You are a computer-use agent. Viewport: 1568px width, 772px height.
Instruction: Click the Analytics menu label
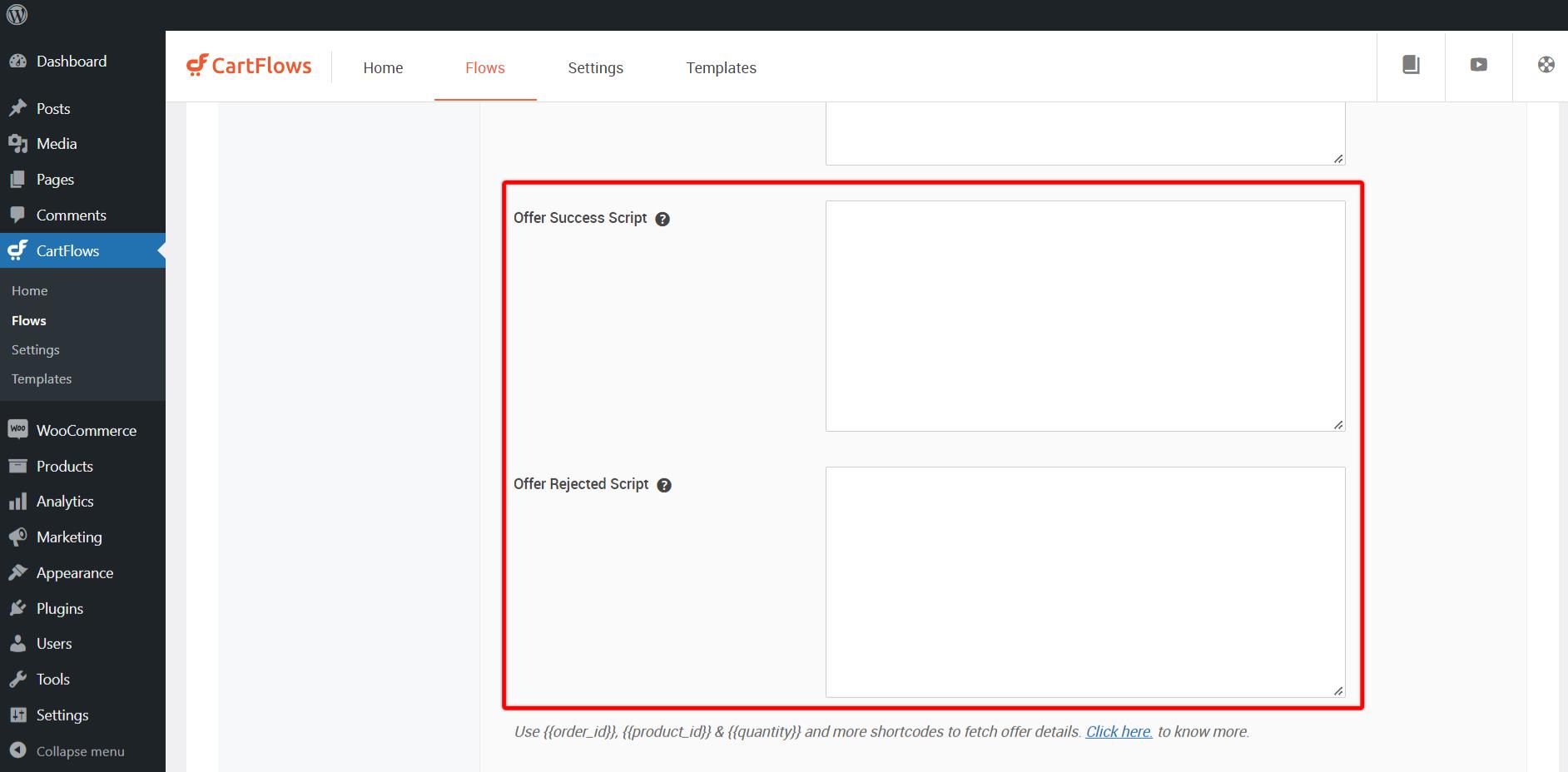65,502
